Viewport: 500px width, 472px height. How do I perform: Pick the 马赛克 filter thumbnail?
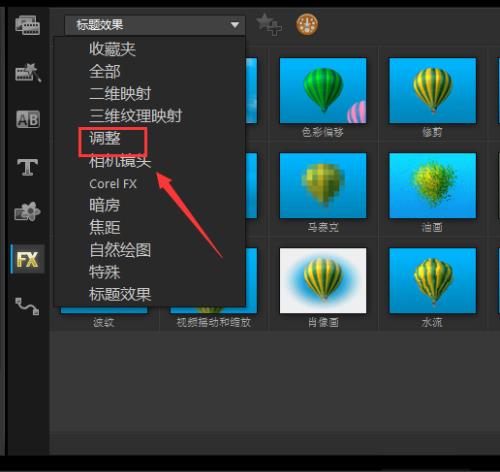(323, 185)
